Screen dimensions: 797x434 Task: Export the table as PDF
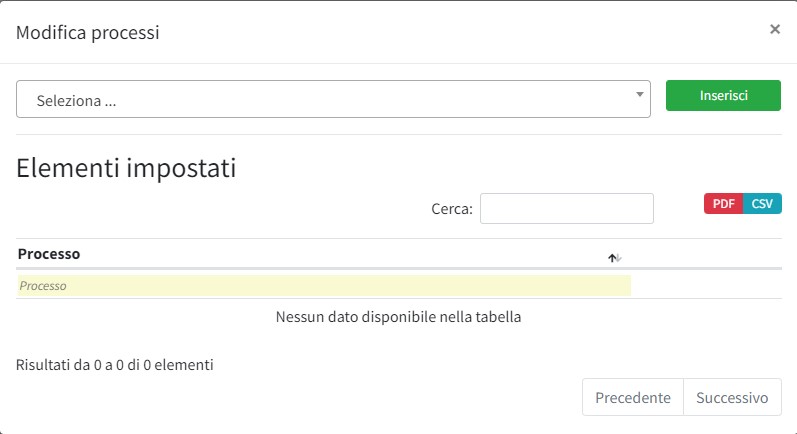point(723,204)
